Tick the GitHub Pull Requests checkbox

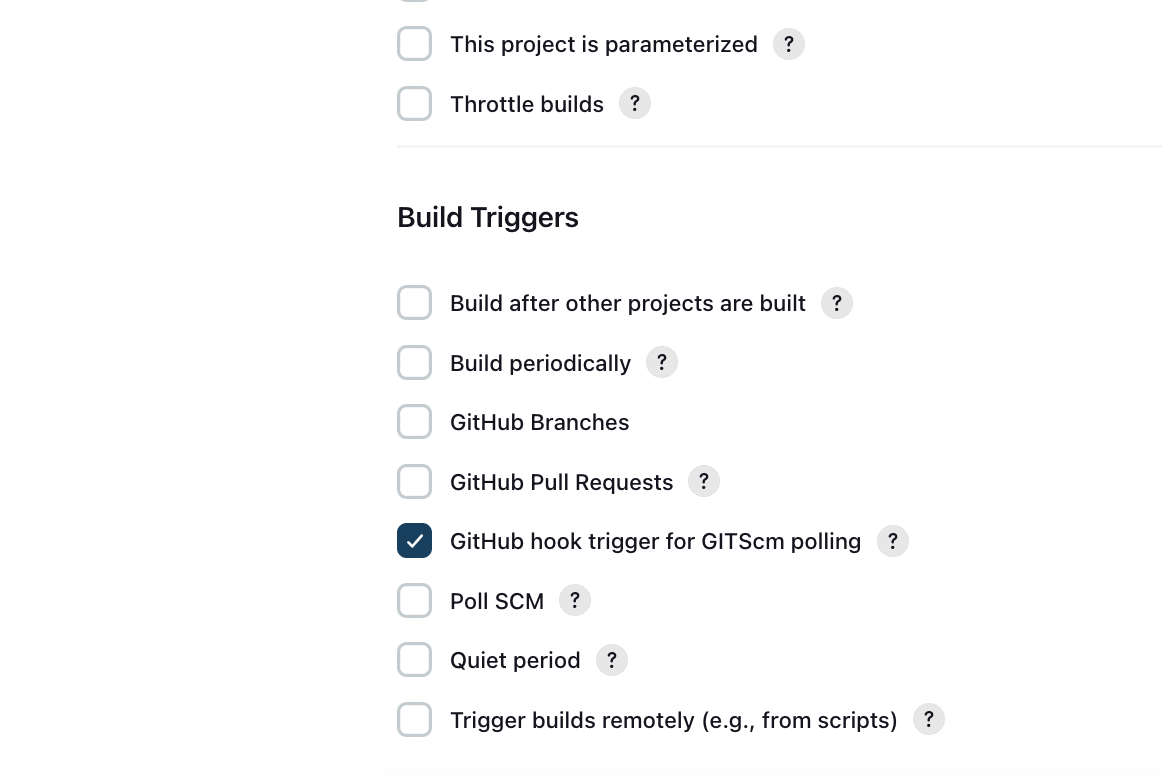tap(414, 482)
